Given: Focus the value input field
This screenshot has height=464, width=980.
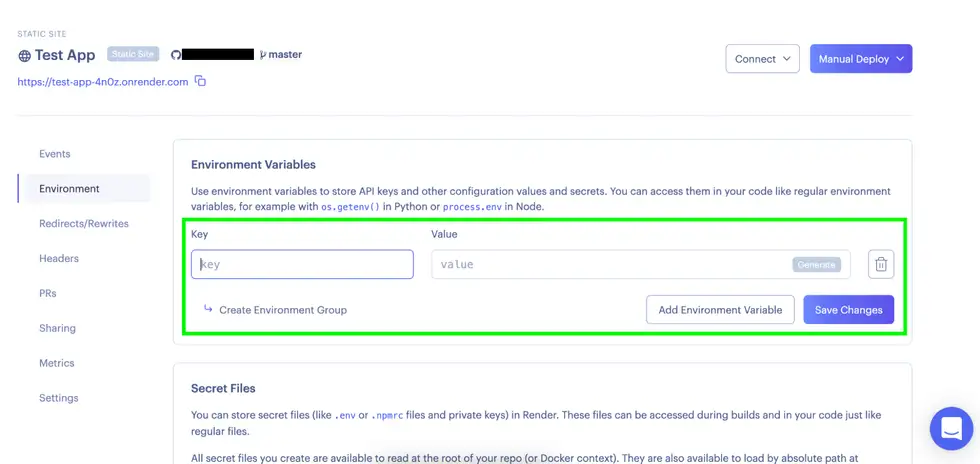Looking at the screenshot, I should pyautogui.click(x=641, y=264).
